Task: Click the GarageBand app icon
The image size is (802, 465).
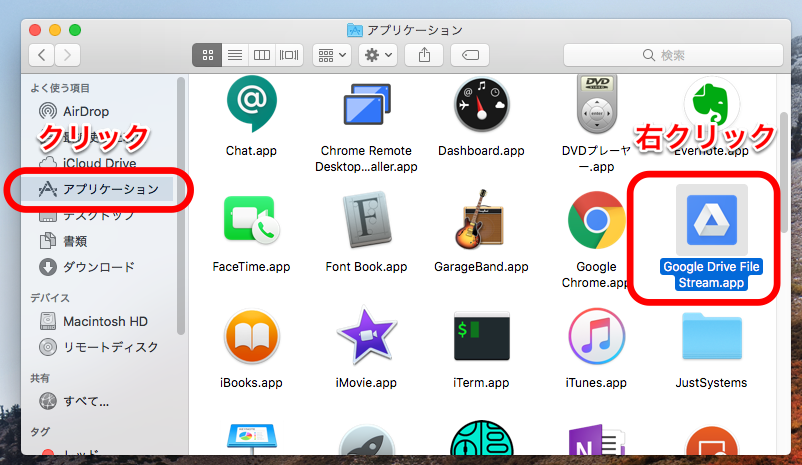Action: 481,220
